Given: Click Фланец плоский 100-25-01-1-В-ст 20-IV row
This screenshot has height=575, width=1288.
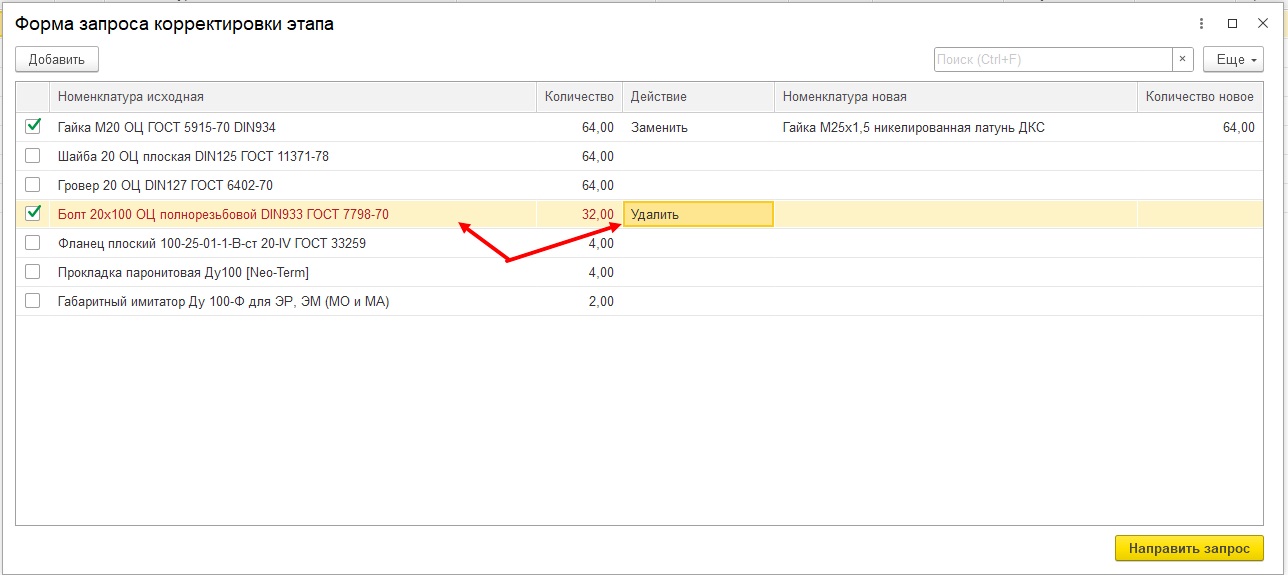Looking at the screenshot, I should click(212, 243).
